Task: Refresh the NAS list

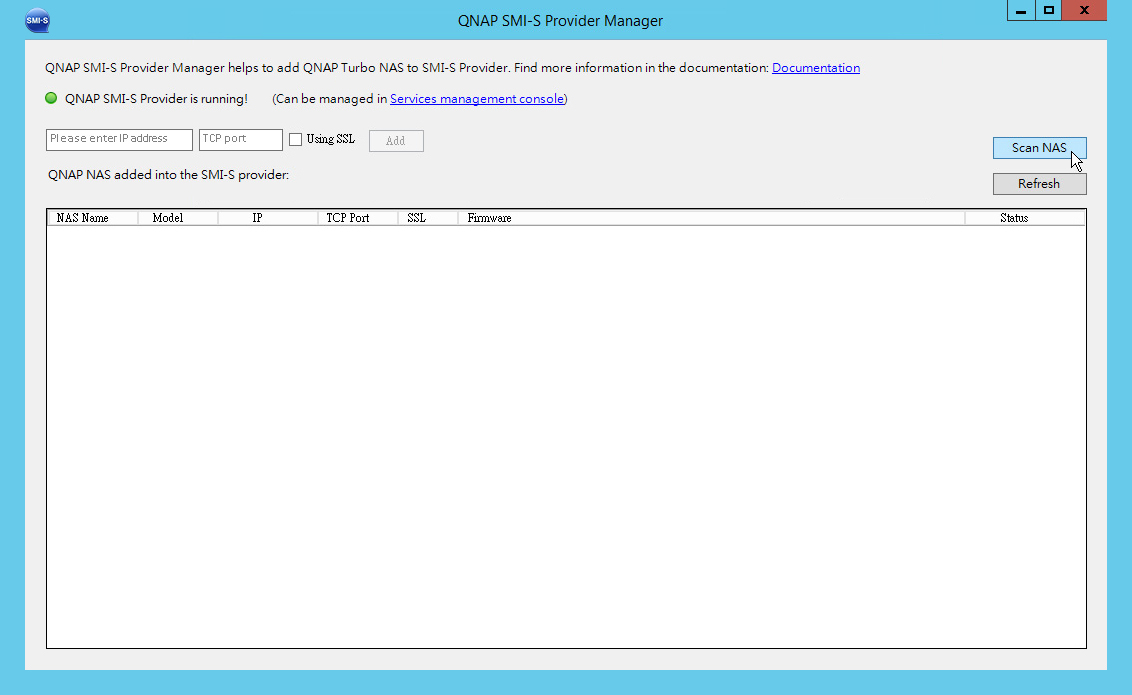Action: coord(1040,184)
